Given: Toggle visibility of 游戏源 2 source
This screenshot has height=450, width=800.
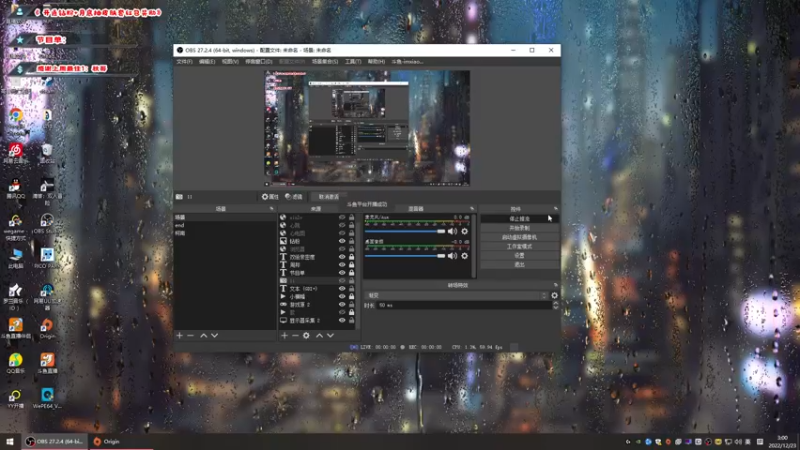Looking at the screenshot, I should 342,305.
